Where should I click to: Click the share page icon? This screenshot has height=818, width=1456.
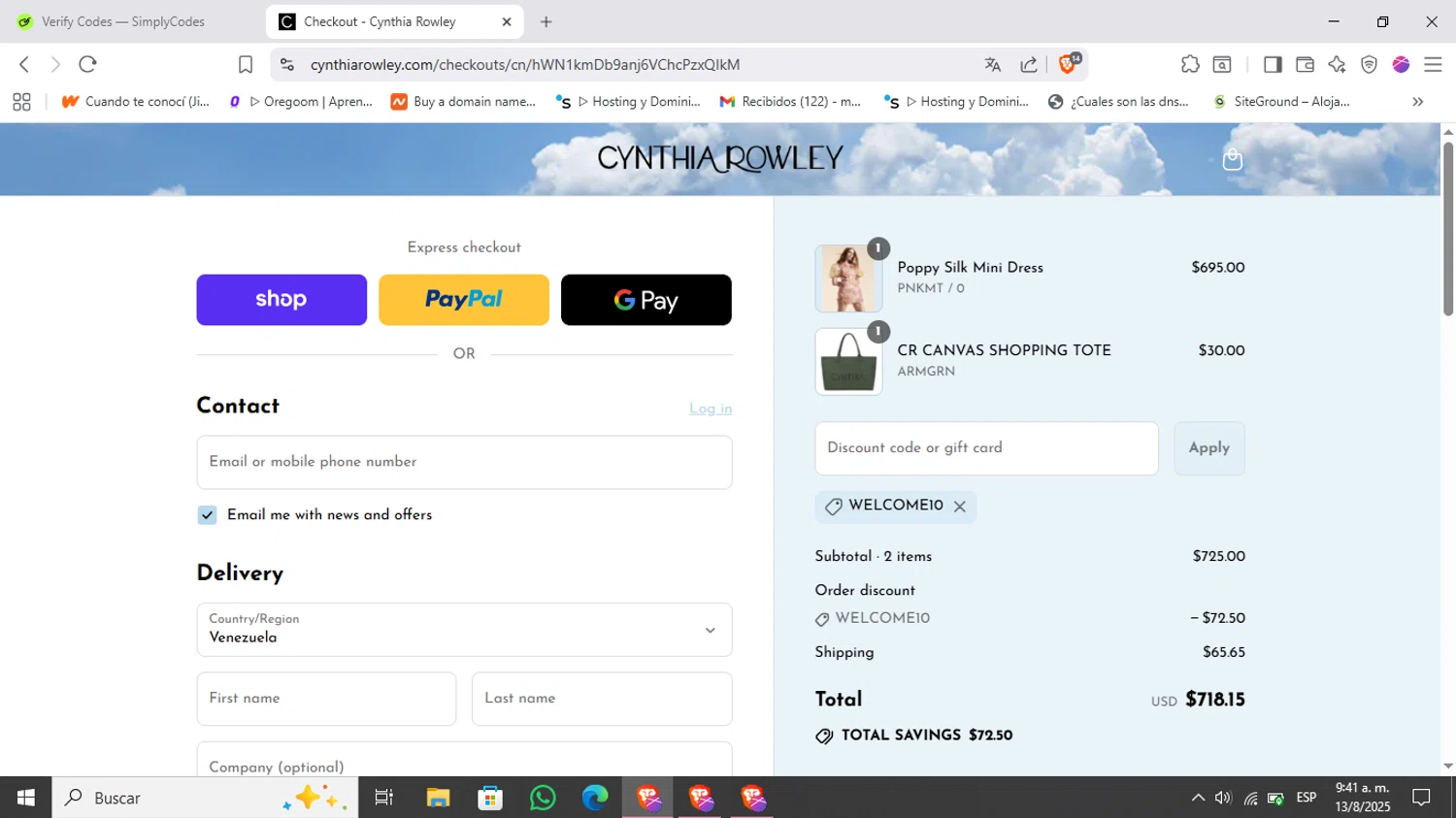[x=1029, y=64]
